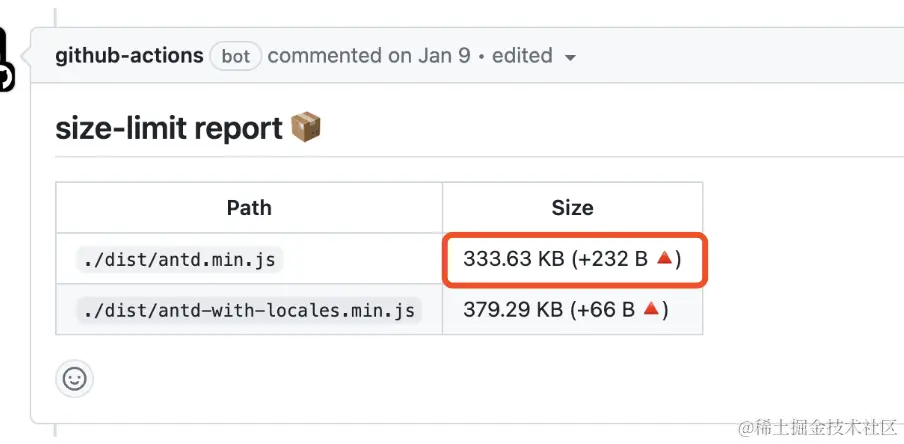
Task: Open the github-actions avatar at left edge
Action: tap(7, 59)
